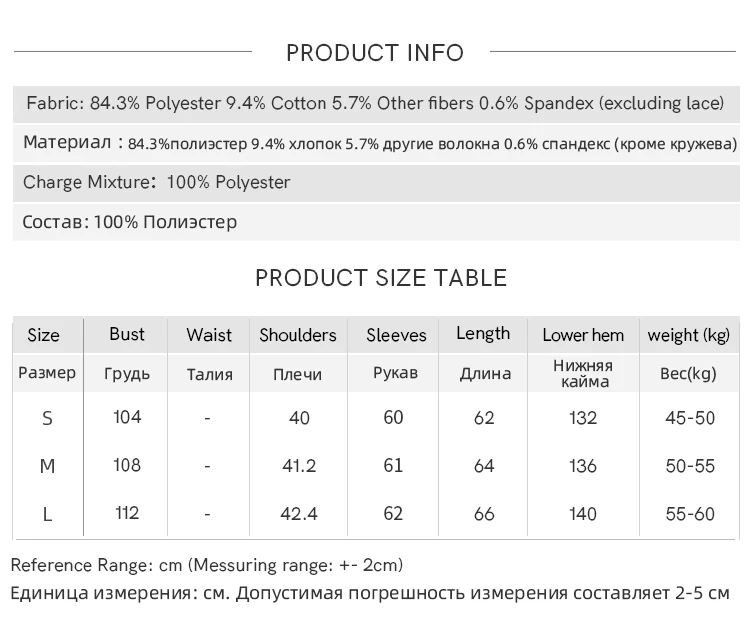Click the Состав 100% Полиэстер row

click(376, 222)
